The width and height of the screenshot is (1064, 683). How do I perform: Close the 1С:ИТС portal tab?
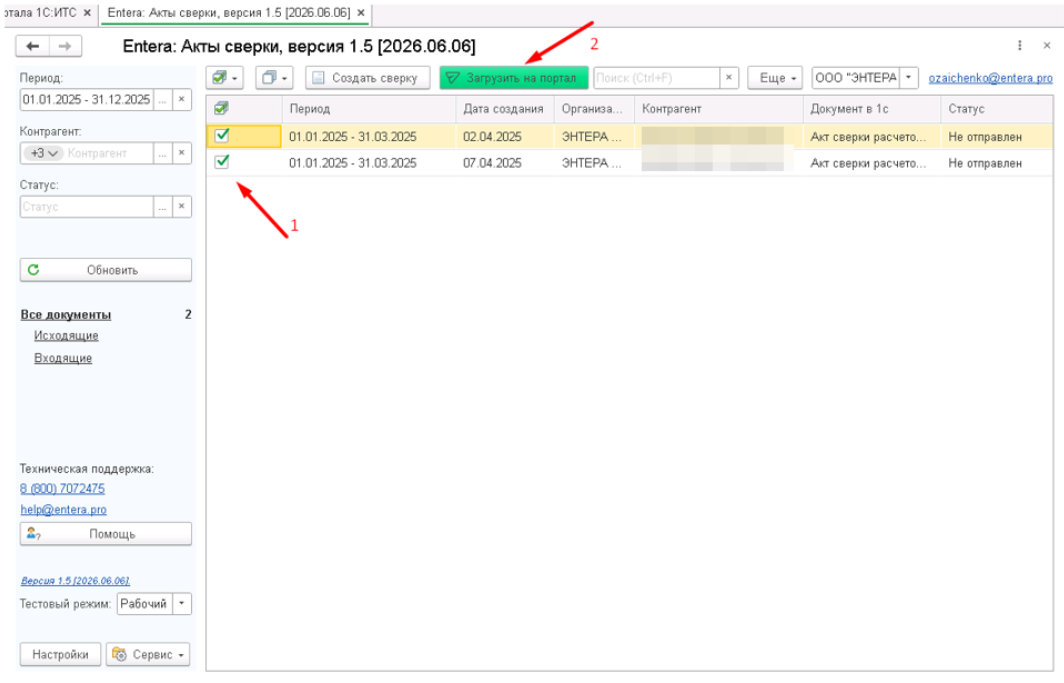(87, 13)
